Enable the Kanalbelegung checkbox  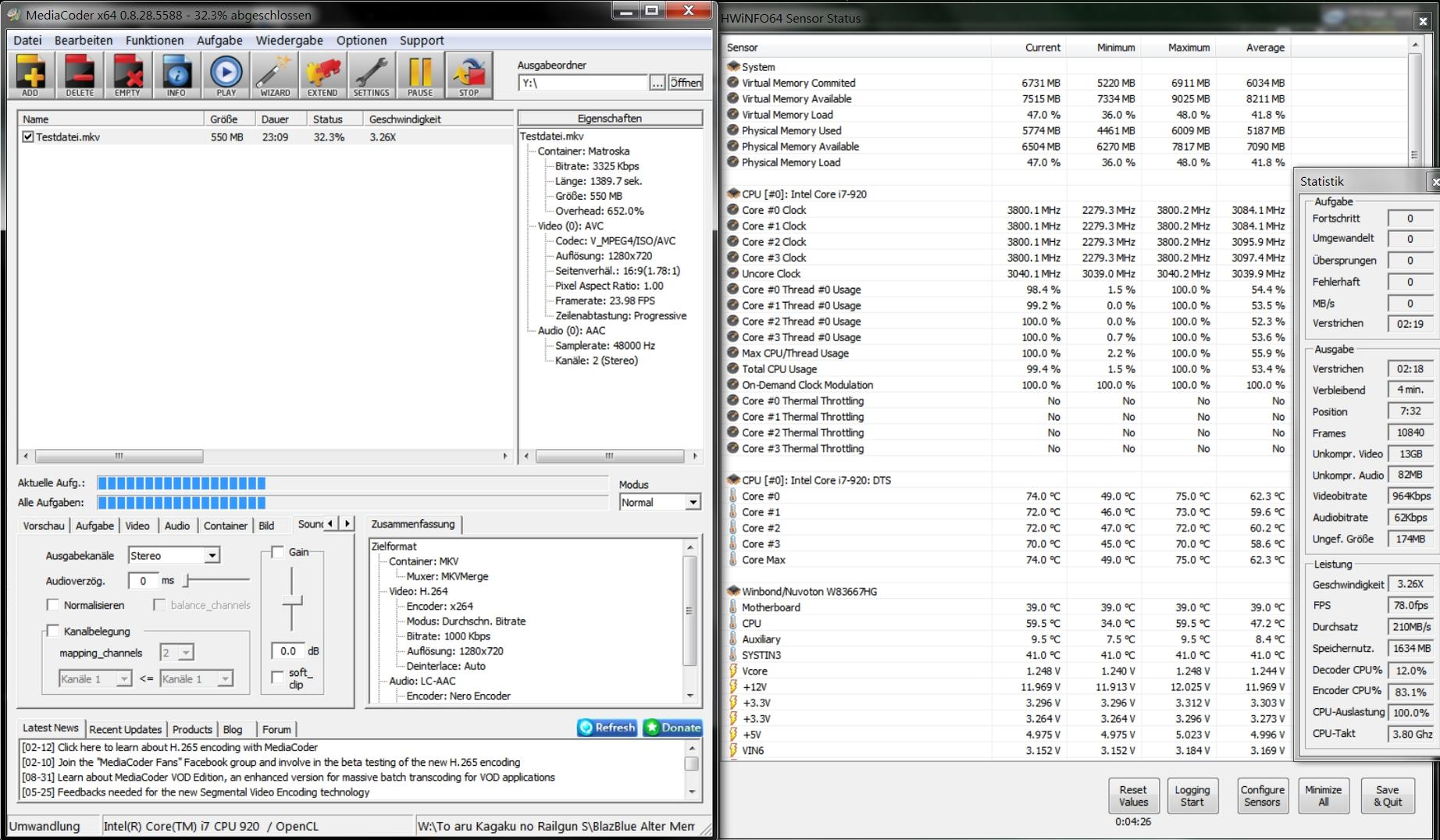pos(53,631)
